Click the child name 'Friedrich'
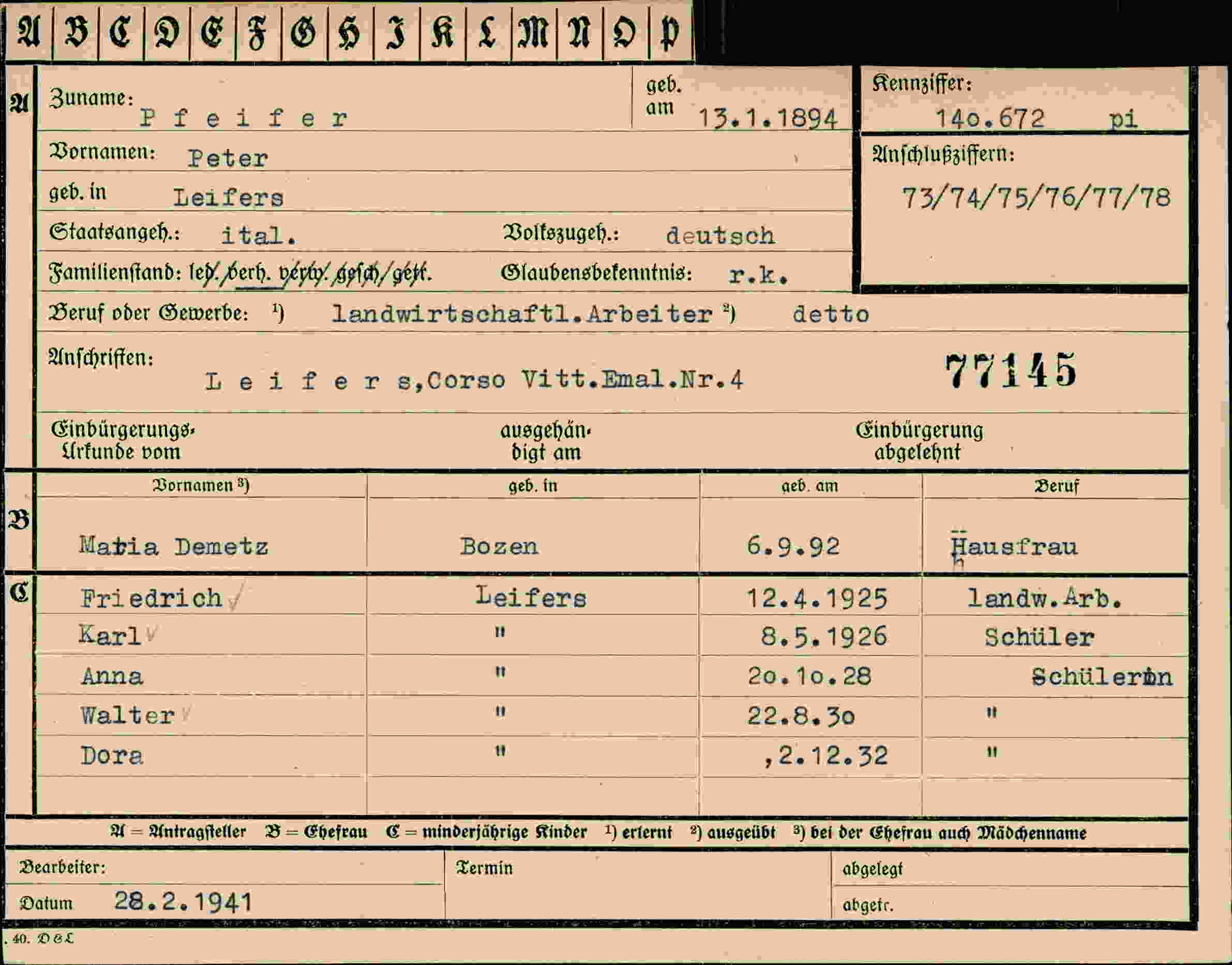The height and width of the screenshot is (965, 1232). pos(152,598)
